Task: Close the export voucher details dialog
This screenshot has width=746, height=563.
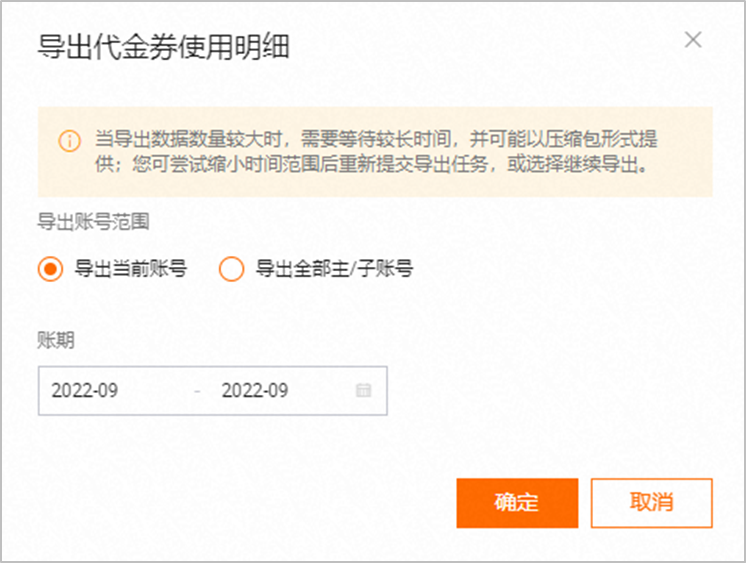Action: (692, 40)
